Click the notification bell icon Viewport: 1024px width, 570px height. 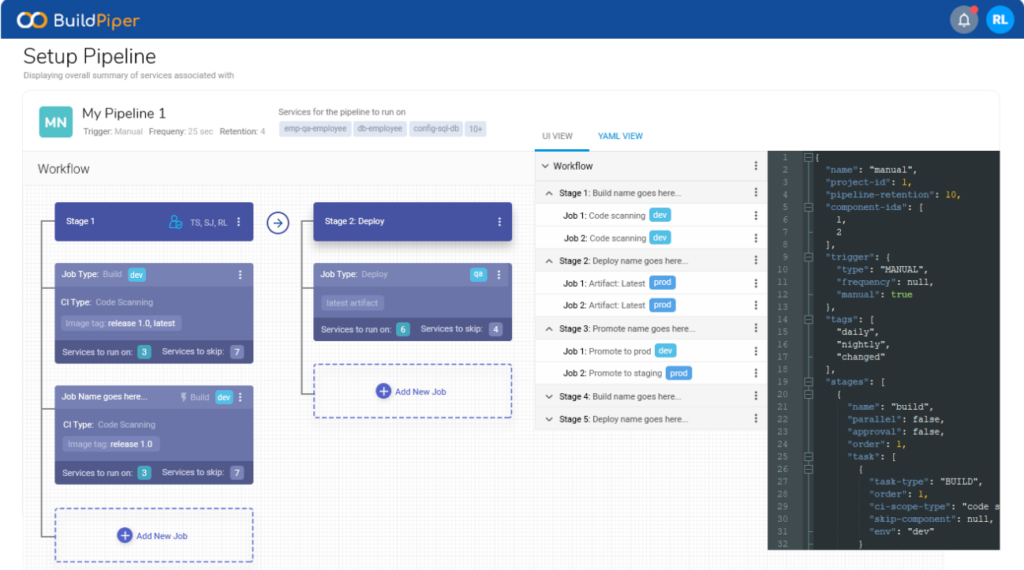[963, 20]
